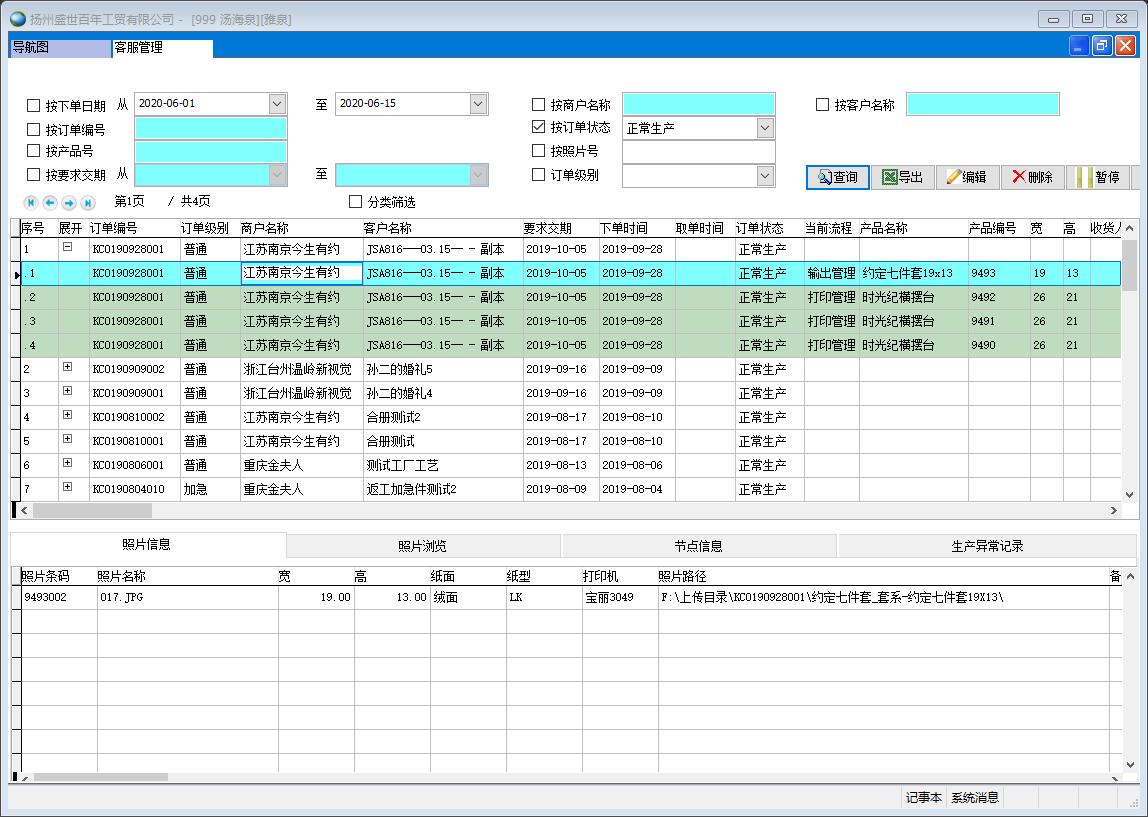Uncheck the 按订单状态 filter checkbox
The width and height of the screenshot is (1148, 817).
(x=539, y=128)
